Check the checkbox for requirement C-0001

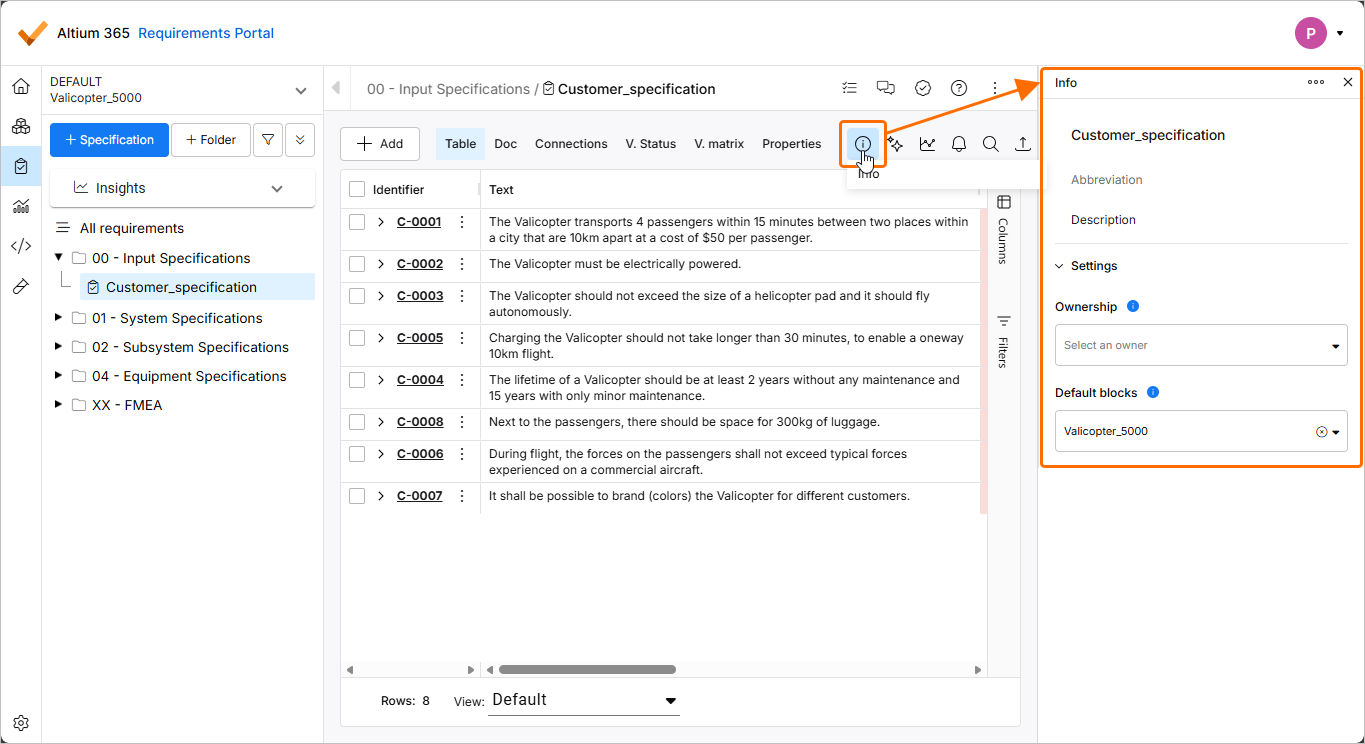(357, 222)
